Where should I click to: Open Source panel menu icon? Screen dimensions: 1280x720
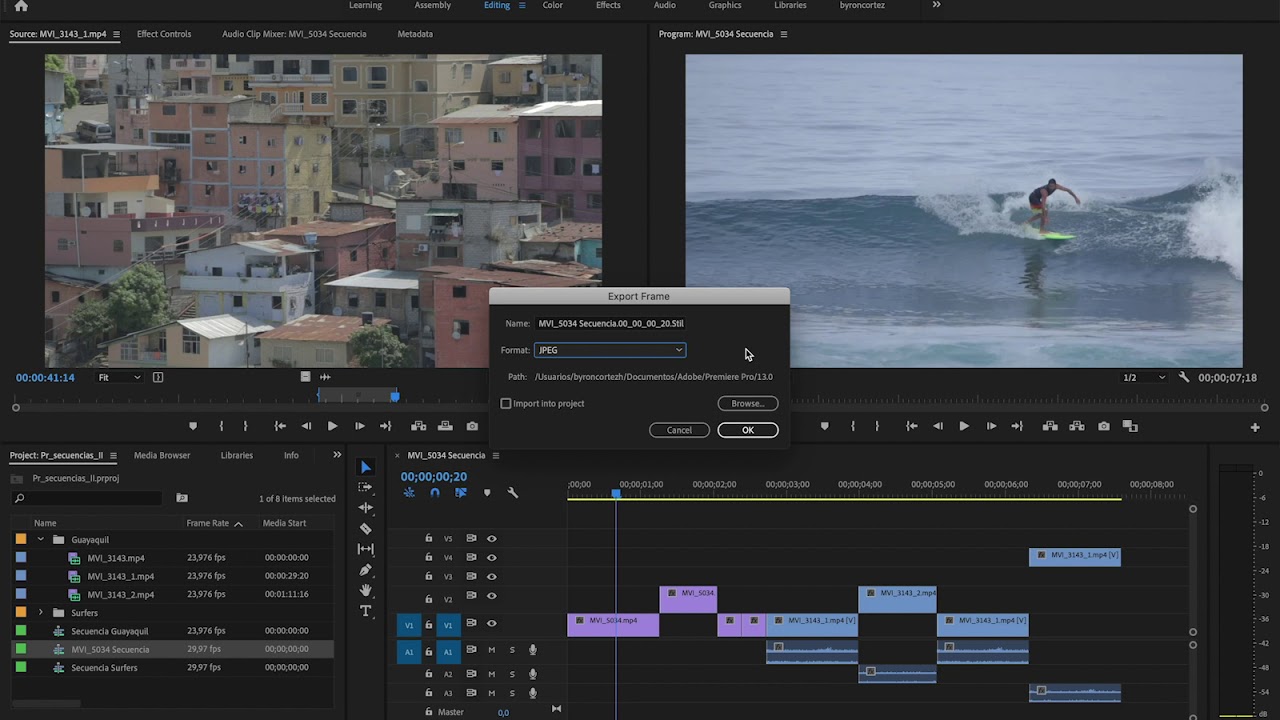(116, 34)
